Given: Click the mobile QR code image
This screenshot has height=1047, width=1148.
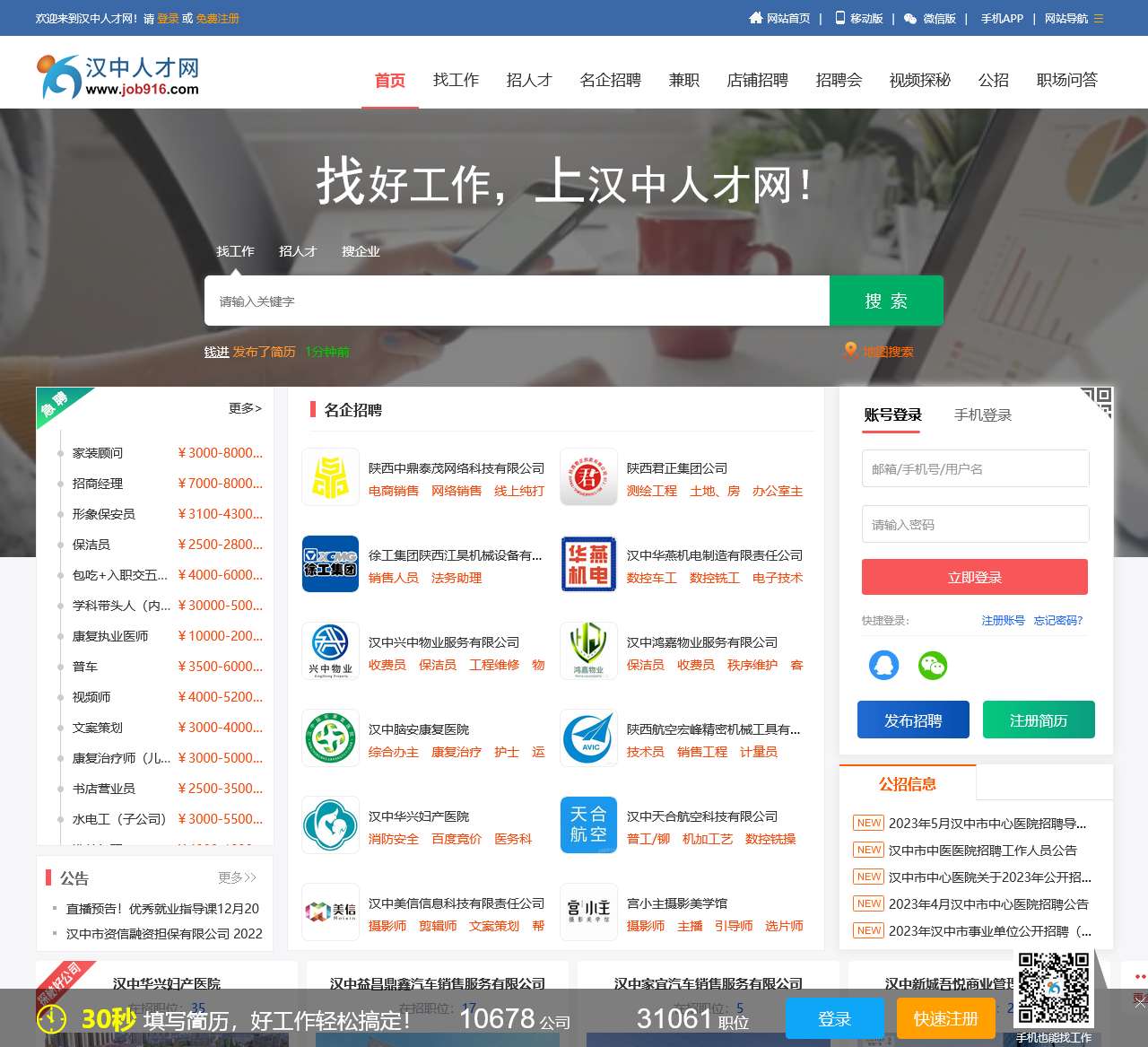Looking at the screenshot, I should [1054, 988].
